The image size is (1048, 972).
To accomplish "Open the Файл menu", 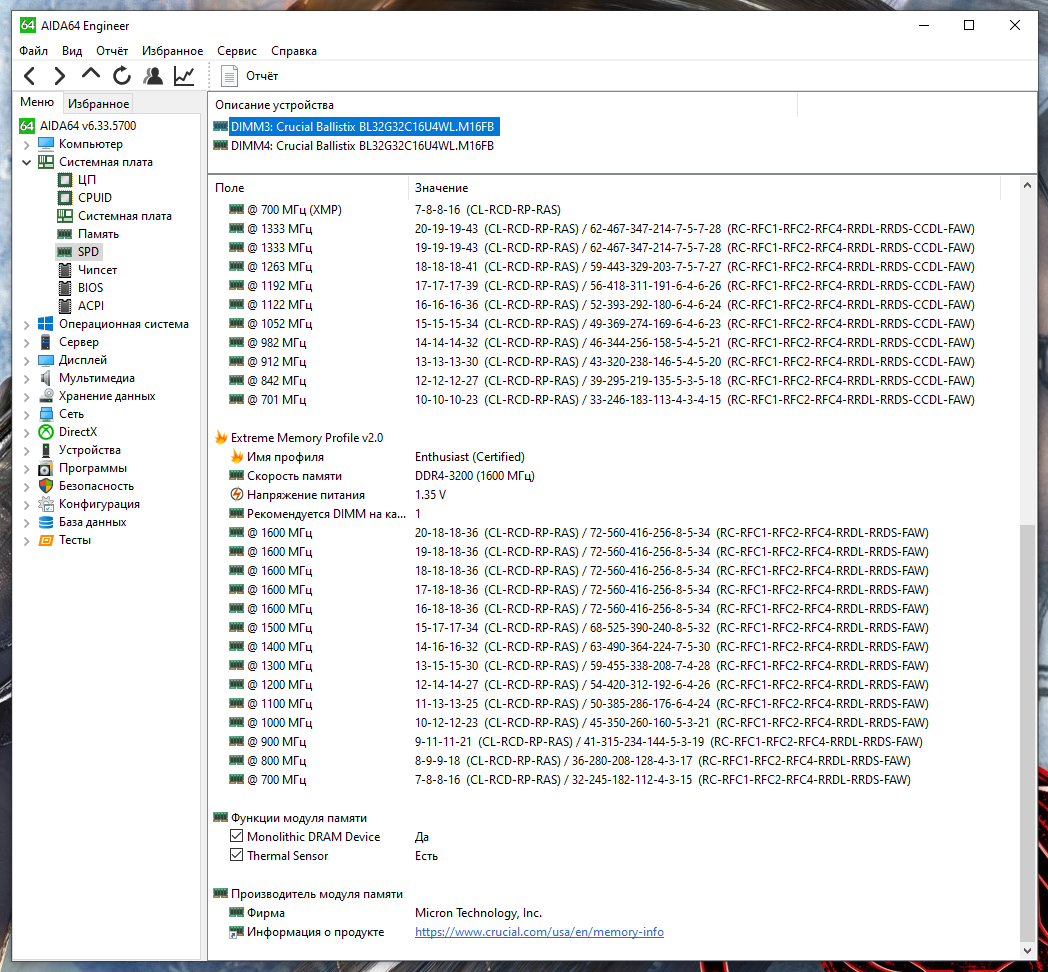I will point(33,51).
